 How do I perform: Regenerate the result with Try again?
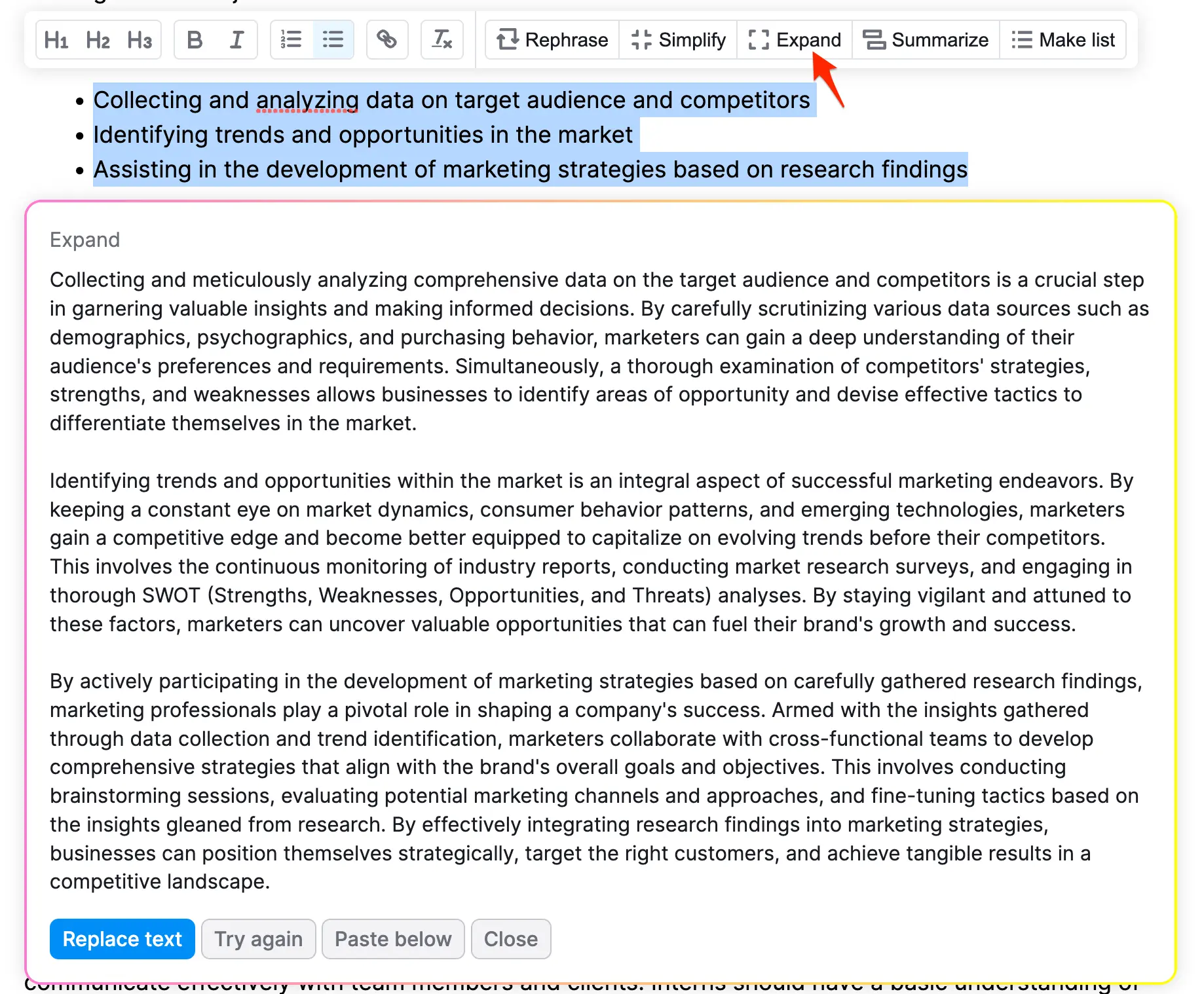point(258,939)
